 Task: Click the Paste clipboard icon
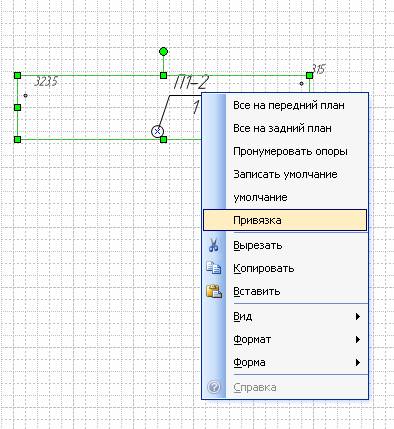click(214, 291)
